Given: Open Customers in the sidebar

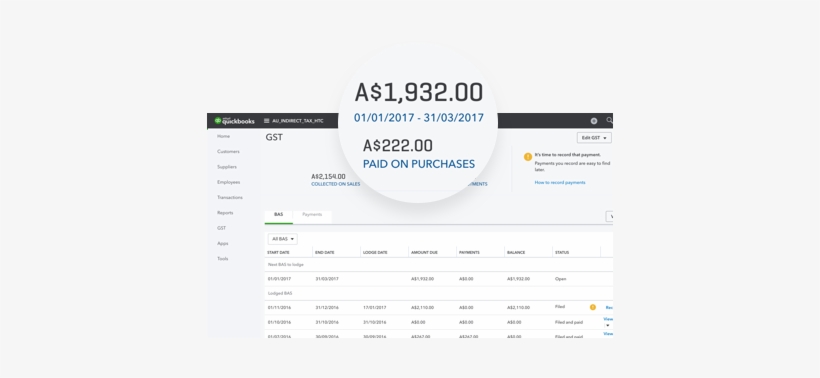Looking at the screenshot, I should (x=229, y=152).
